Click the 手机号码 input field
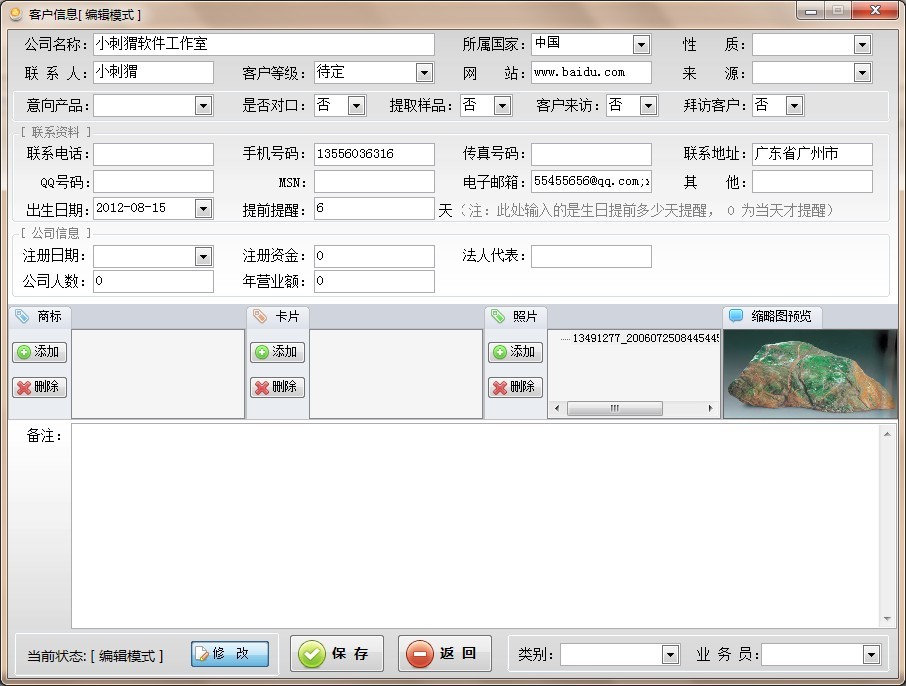 coord(374,154)
